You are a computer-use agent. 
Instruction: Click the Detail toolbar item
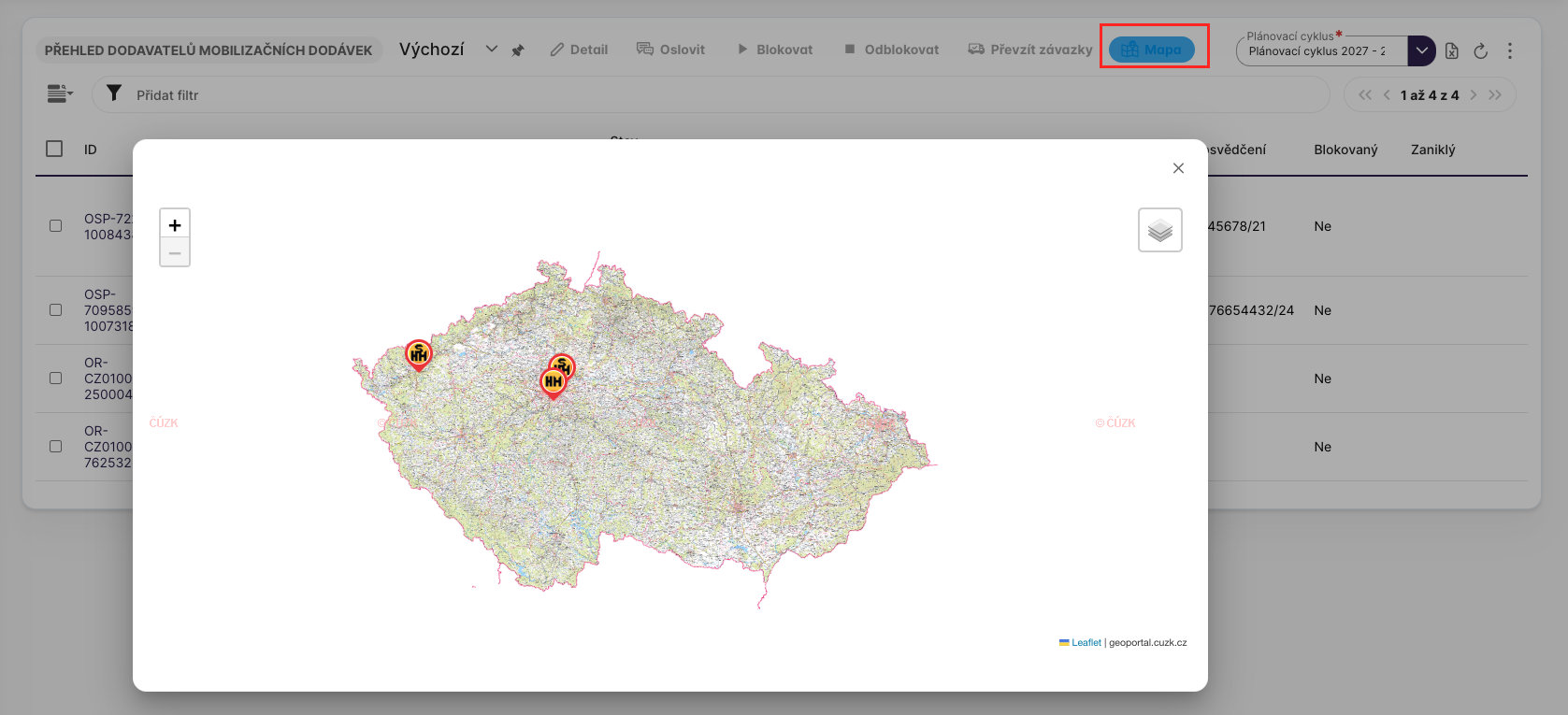tap(579, 50)
